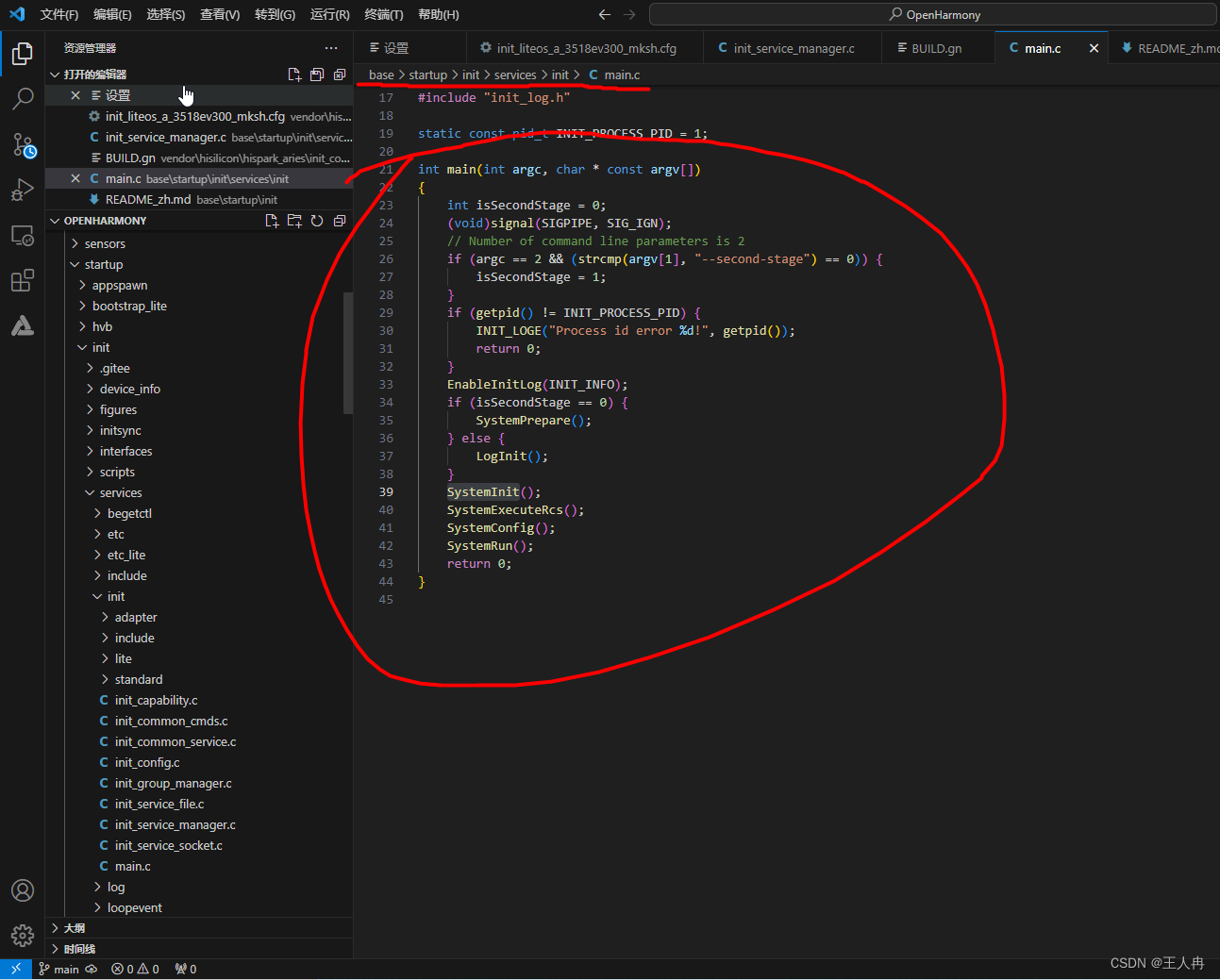Screen dimensions: 1220x980
Task: Switch to the BUILD.gn tab
Action: (x=938, y=48)
